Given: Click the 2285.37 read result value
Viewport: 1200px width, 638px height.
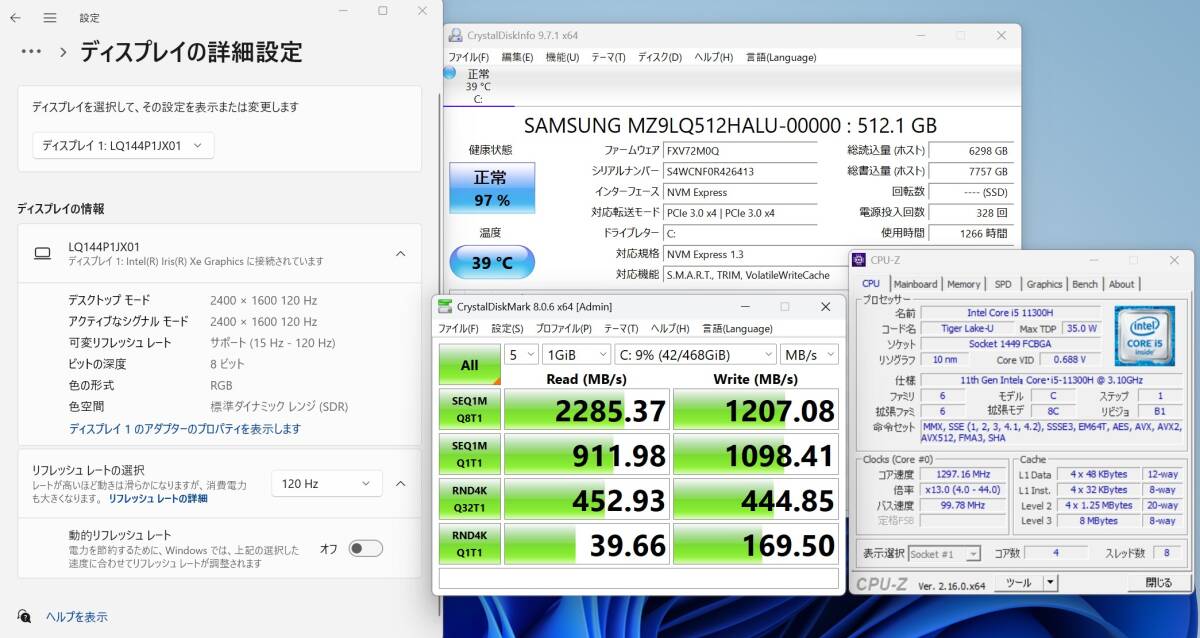Looking at the screenshot, I should click(x=586, y=409).
